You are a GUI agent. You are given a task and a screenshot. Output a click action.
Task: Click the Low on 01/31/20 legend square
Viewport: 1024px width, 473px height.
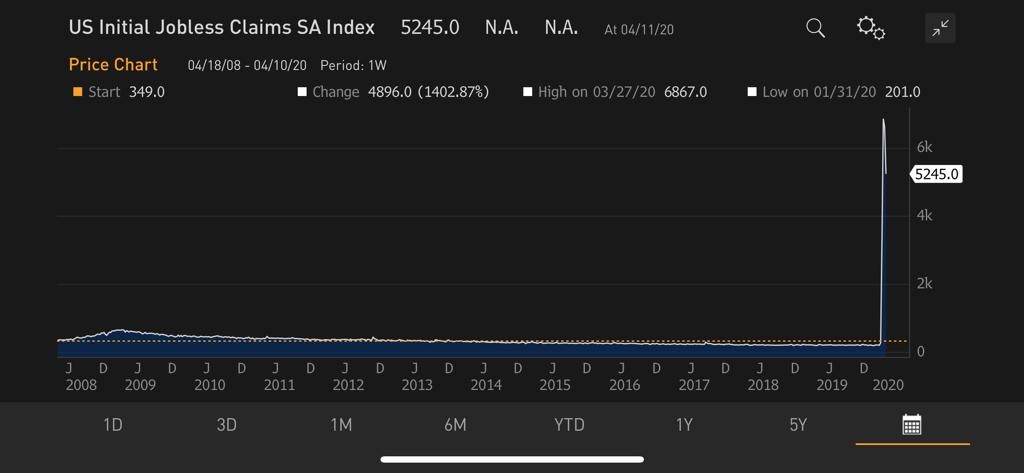pyautogui.click(x=752, y=92)
